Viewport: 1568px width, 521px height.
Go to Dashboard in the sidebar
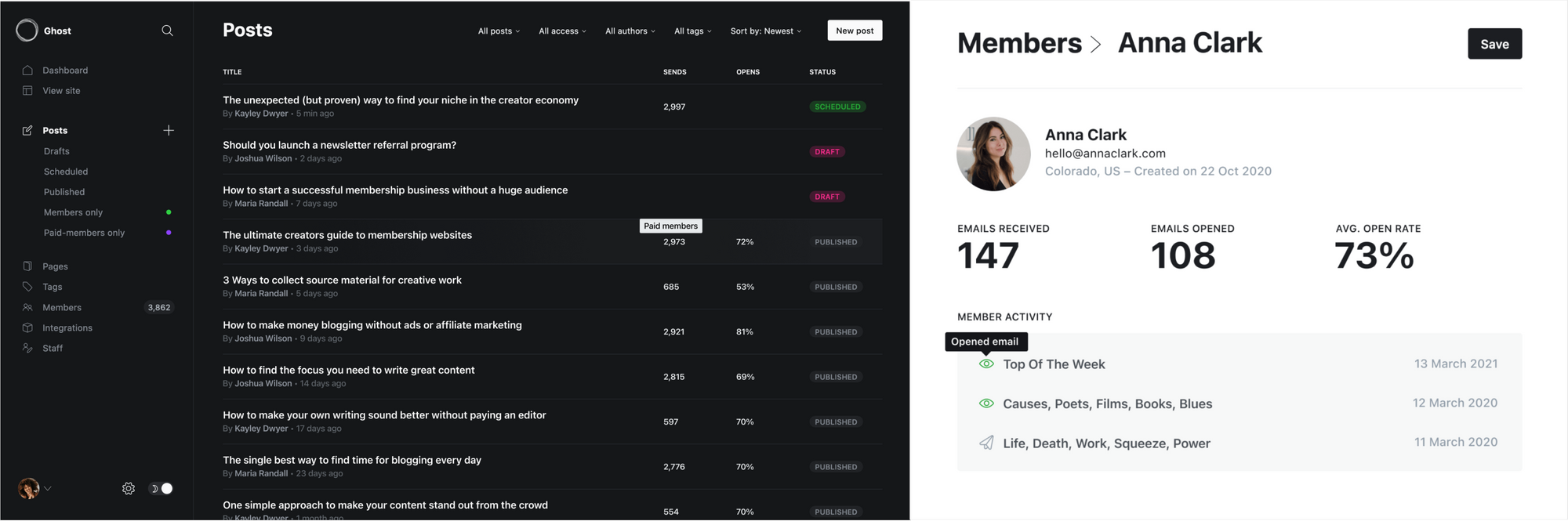click(x=65, y=71)
